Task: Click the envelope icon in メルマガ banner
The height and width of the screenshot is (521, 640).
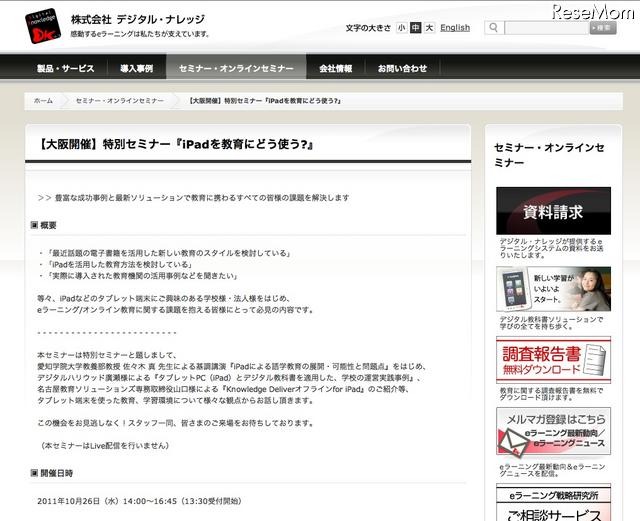Action: tap(514, 443)
